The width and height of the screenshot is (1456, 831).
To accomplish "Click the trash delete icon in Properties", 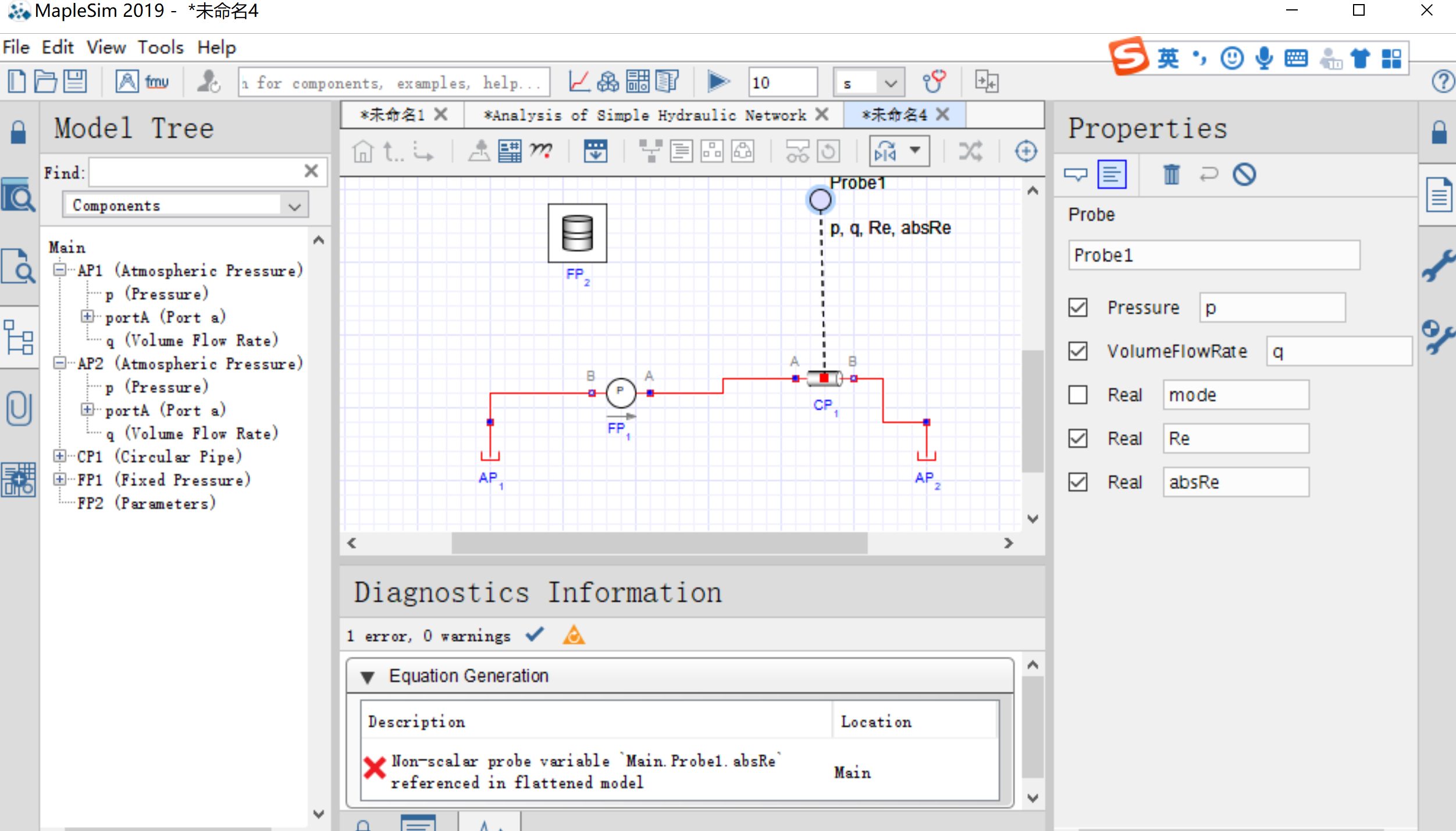I will point(1172,174).
